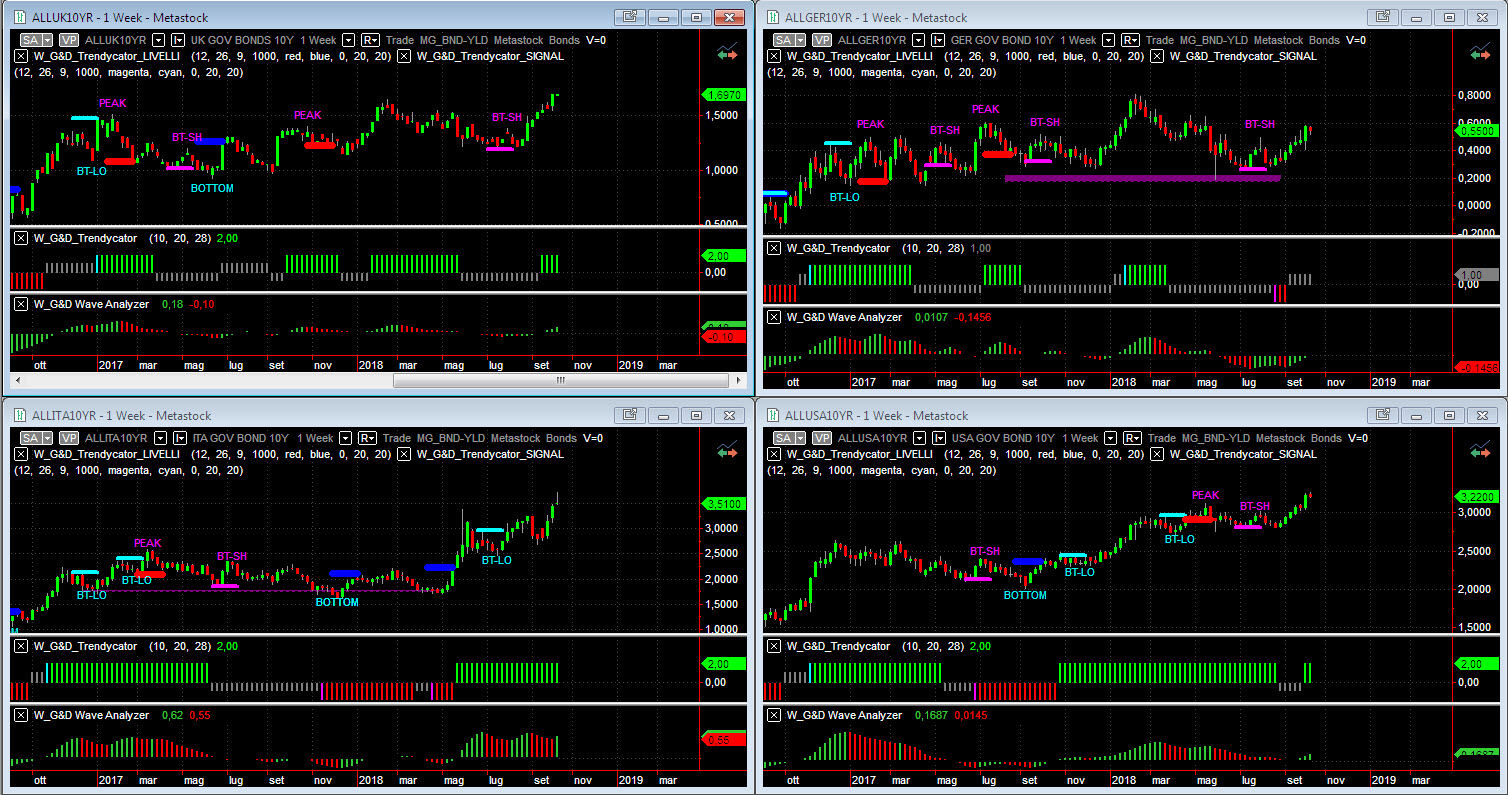Open the symbol dropdown next to ALLGER10YR ticker
Screen dimensions: 1508x795
(x=918, y=40)
